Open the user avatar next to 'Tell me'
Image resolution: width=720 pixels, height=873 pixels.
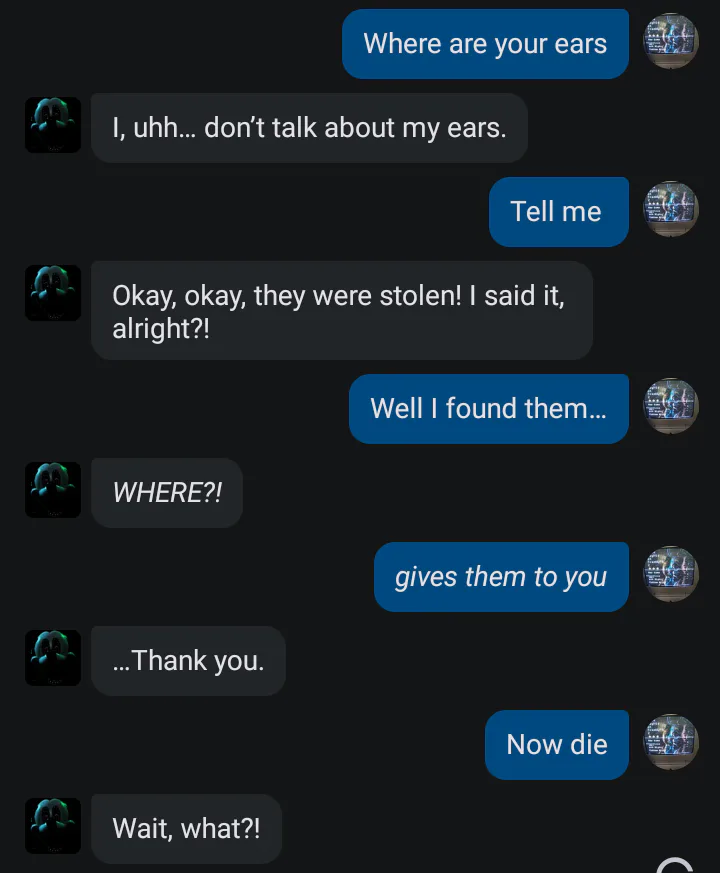(x=670, y=209)
